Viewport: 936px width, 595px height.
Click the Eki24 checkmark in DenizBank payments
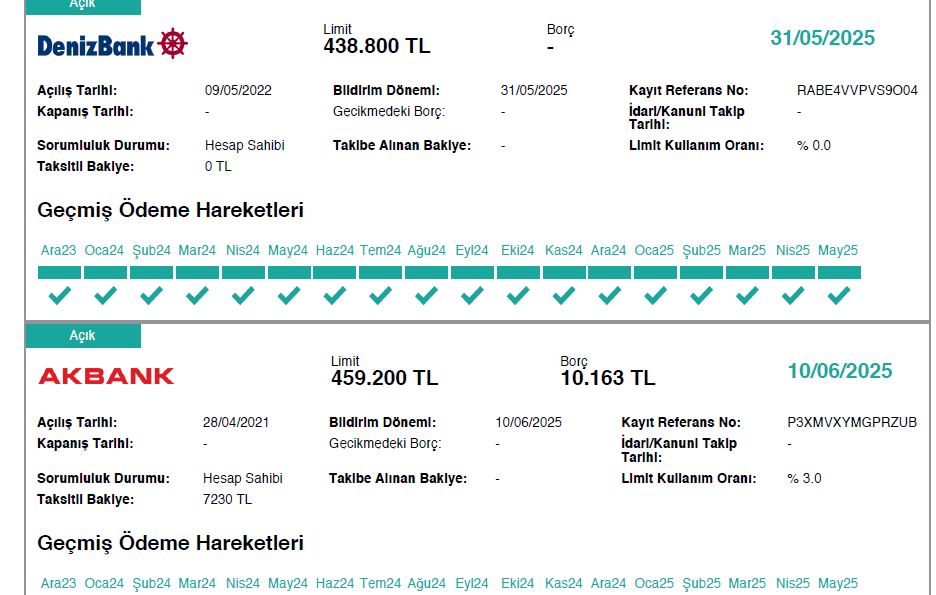[518, 295]
